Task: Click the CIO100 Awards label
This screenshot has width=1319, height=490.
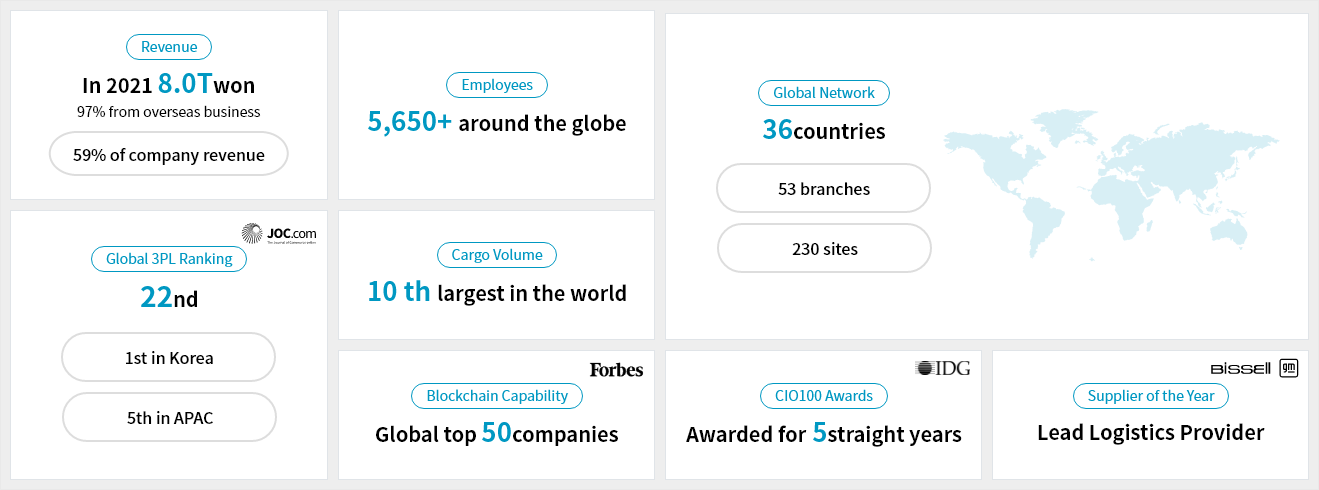Action: coord(824,396)
